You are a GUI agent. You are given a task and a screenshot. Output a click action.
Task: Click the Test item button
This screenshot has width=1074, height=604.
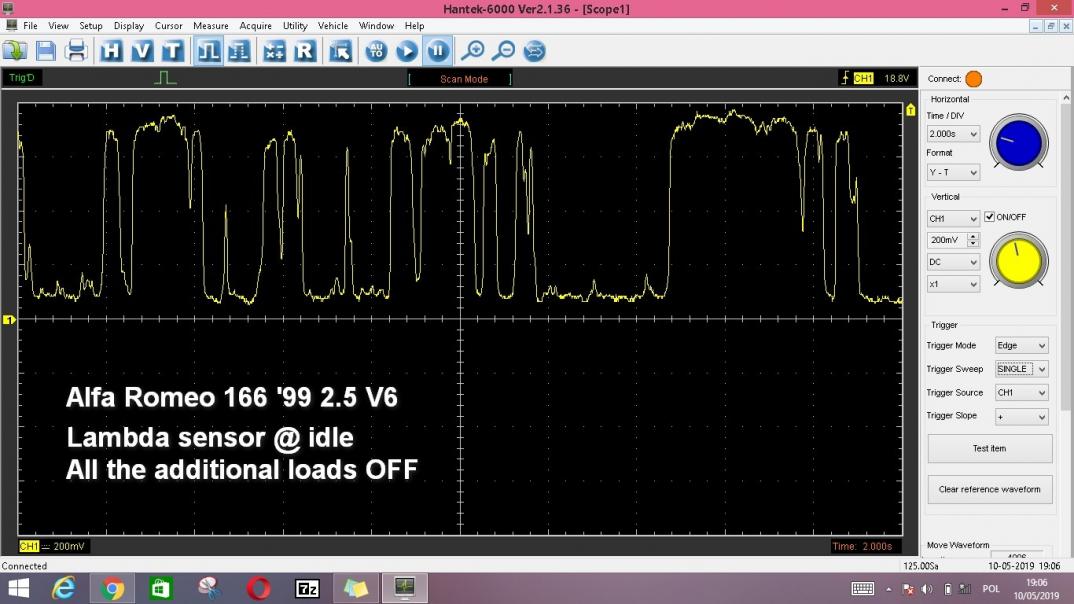pyautogui.click(x=990, y=449)
